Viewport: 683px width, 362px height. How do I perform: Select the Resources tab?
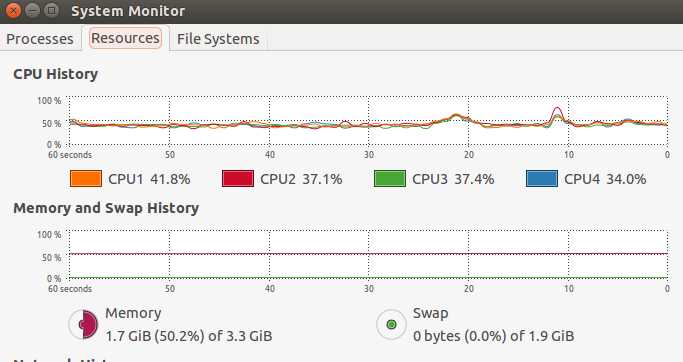click(x=125, y=38)
